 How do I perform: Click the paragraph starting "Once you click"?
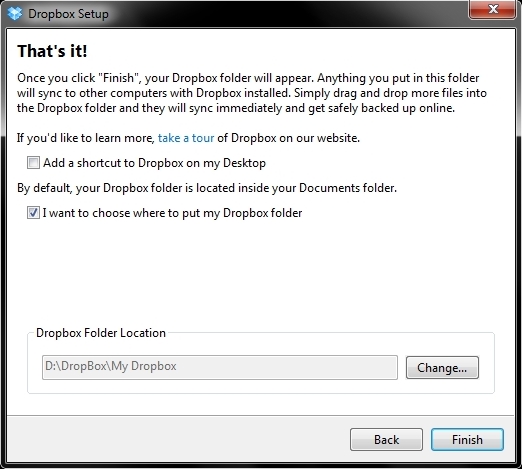(252, 93)
